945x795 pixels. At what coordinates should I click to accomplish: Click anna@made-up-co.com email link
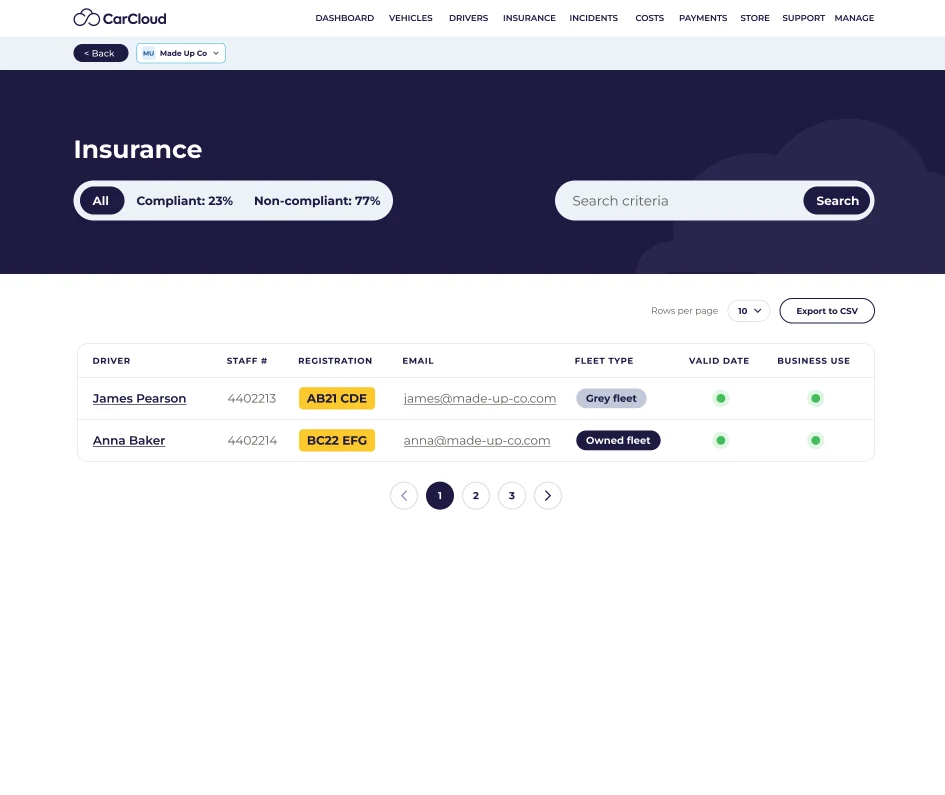tap(477, 441)
